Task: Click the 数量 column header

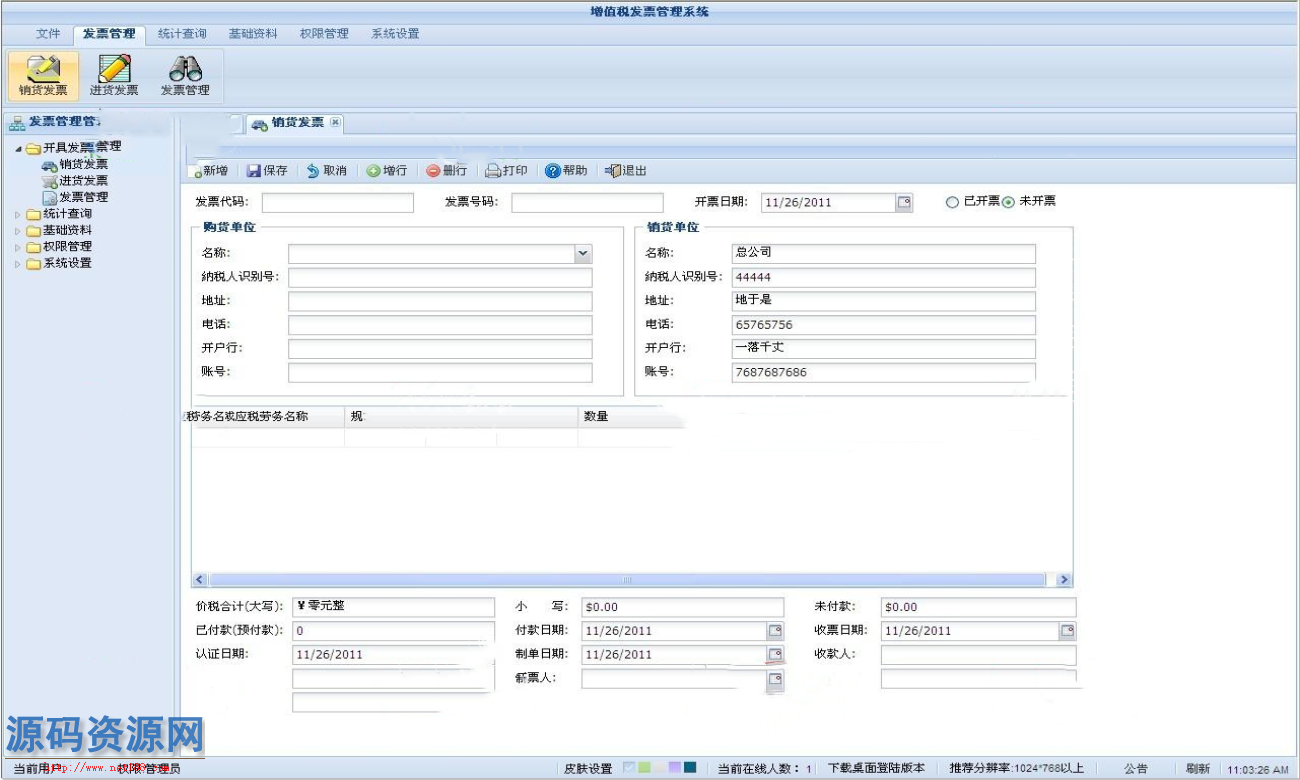Action: [x=630, y=416]
